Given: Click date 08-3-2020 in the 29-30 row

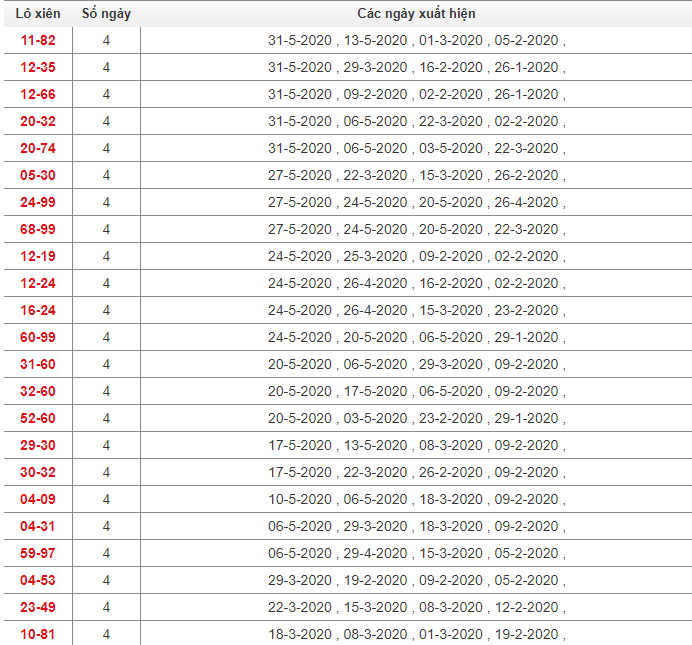Looking at the screenshot, I should pos(451,445).
